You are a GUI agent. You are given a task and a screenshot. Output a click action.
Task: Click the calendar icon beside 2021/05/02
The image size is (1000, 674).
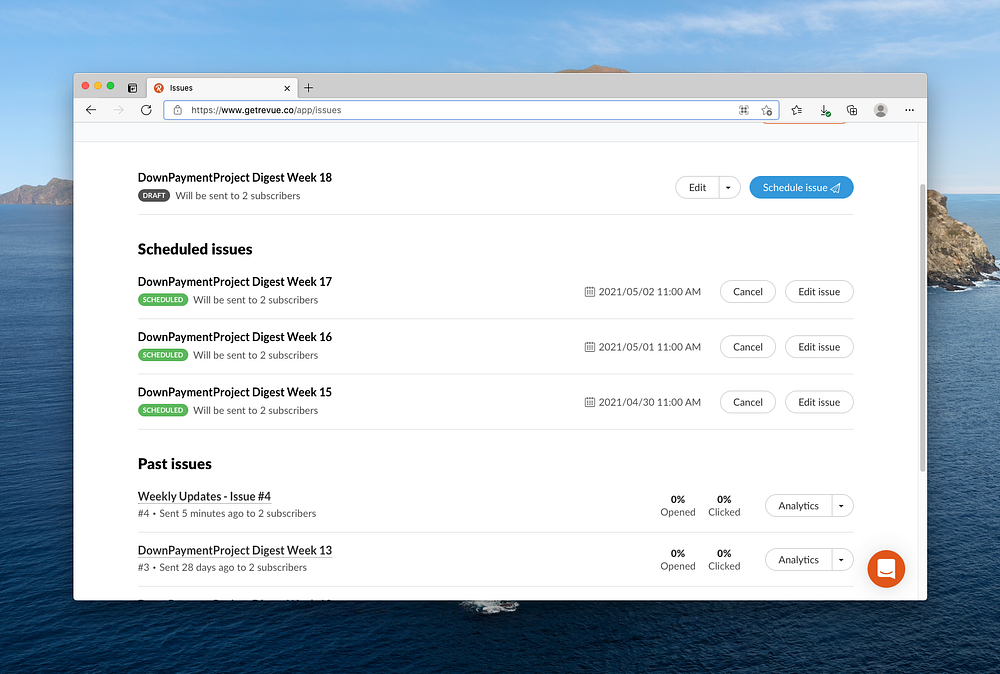[590, 291]
